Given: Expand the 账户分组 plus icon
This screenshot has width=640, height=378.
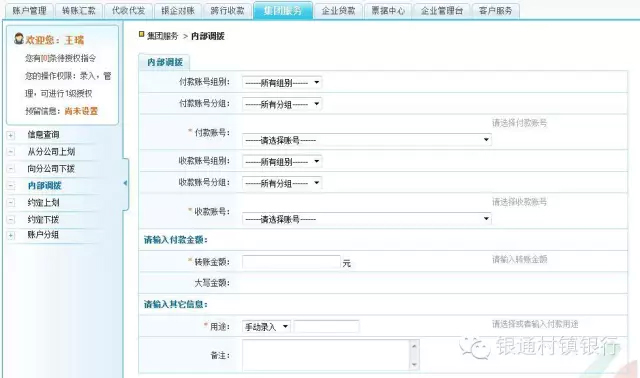Looking at the screenshot, I should coord(11,235).
